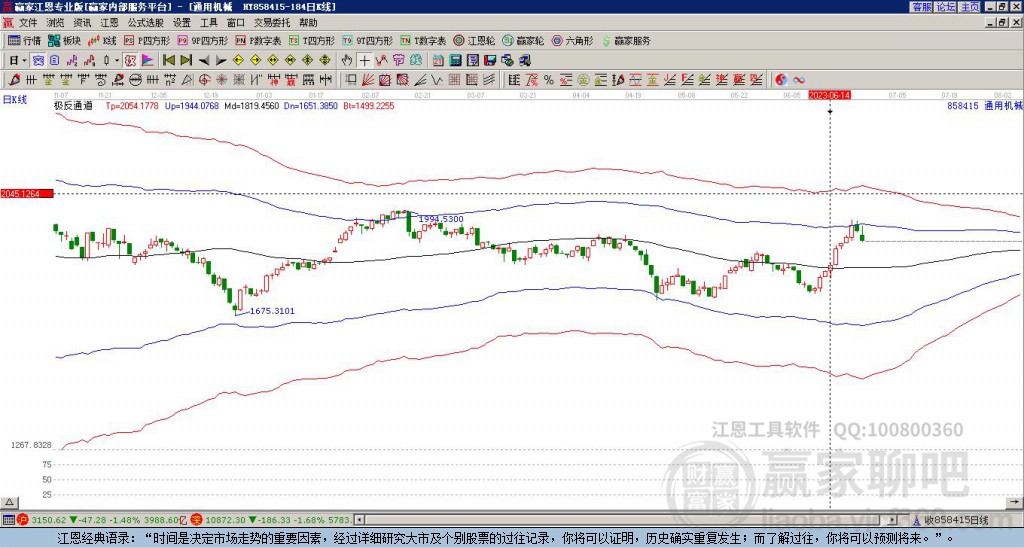Click the 858415 通用机械 stock label
This screenshot has height=548, width=1024.
pos(984,105)
